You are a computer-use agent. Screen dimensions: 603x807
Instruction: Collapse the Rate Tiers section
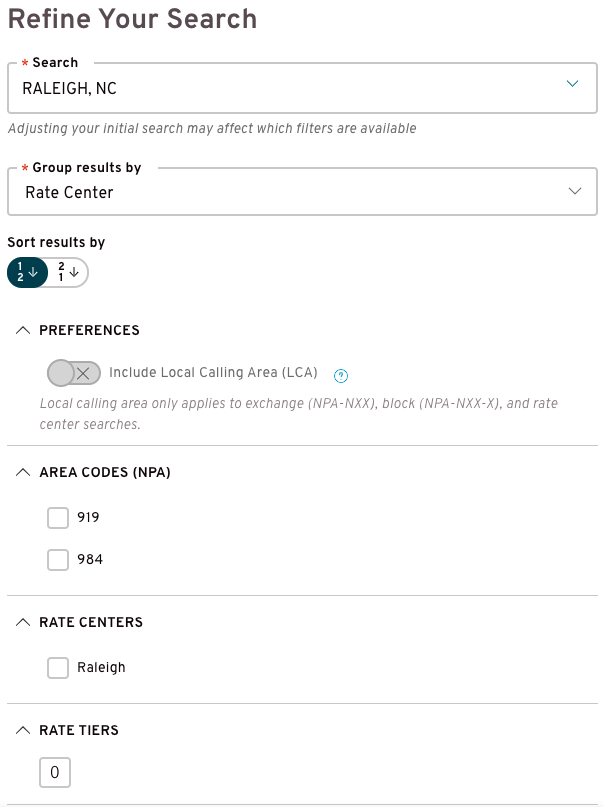click(23, 730)
